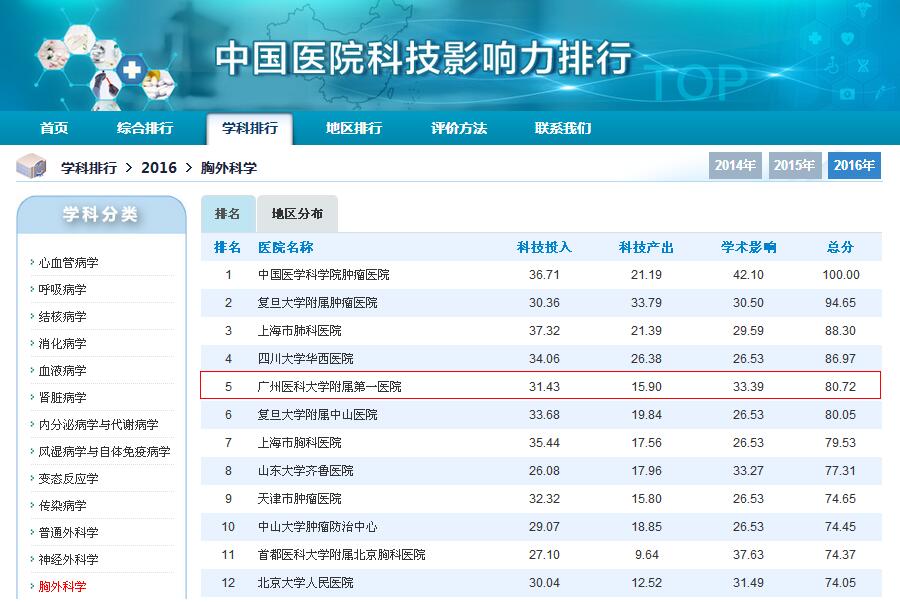Click total score 94.65
Viewport: 900px width, 602px height.
(x=840, y=303)
